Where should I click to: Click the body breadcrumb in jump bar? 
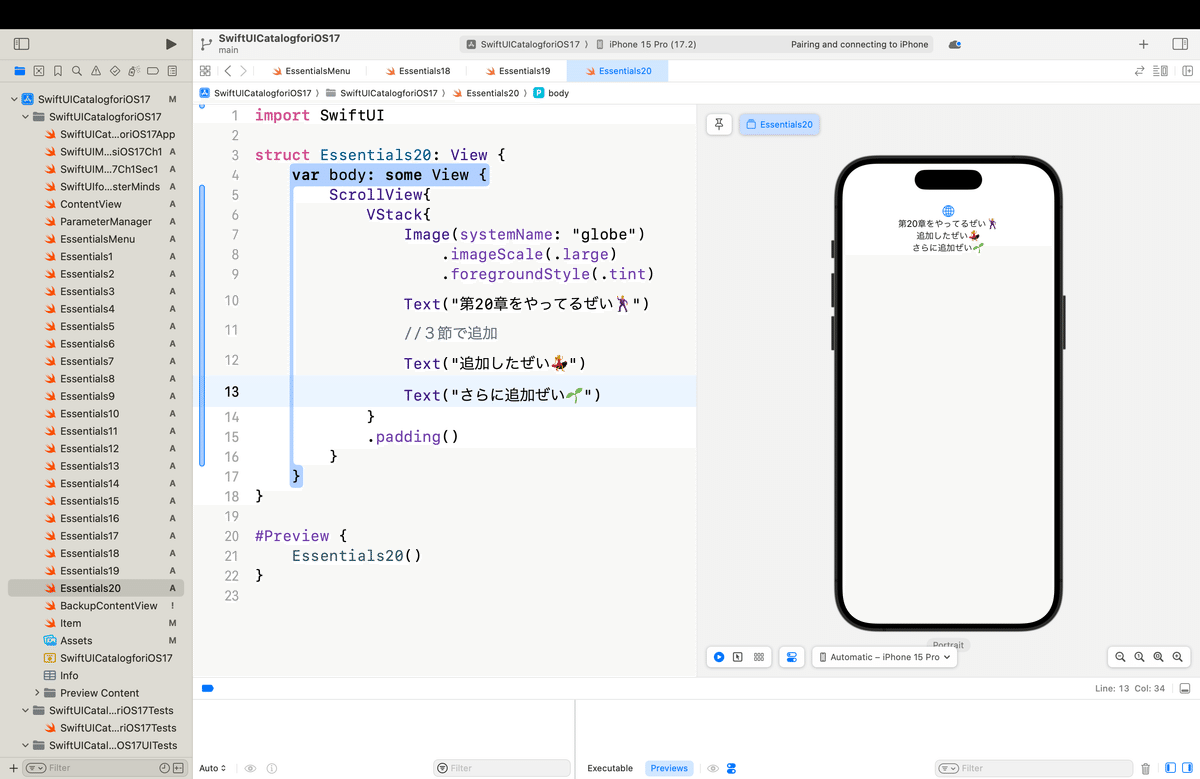[551, 92]
